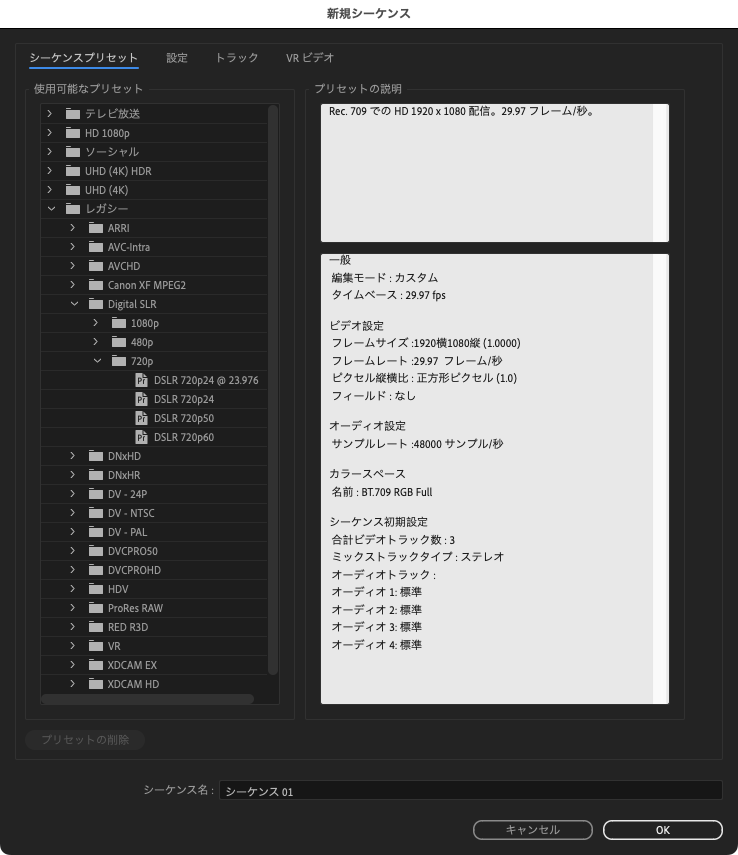The width and height of the screenshot is (738, 855).
Task: Expand the 1080p subfolder
Action: (96, 323)
